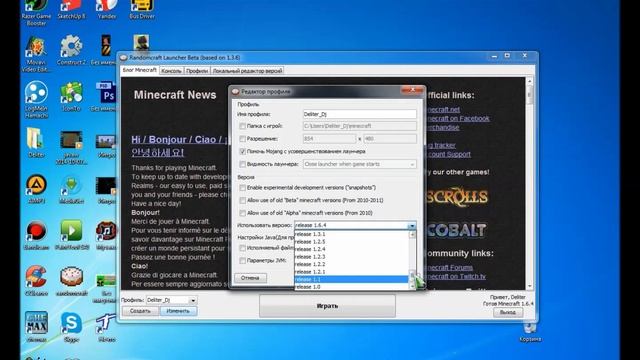Open the GameMax shortcut on desktop
640x360 pixels.
pyautogui.click(x=36, y=327)
